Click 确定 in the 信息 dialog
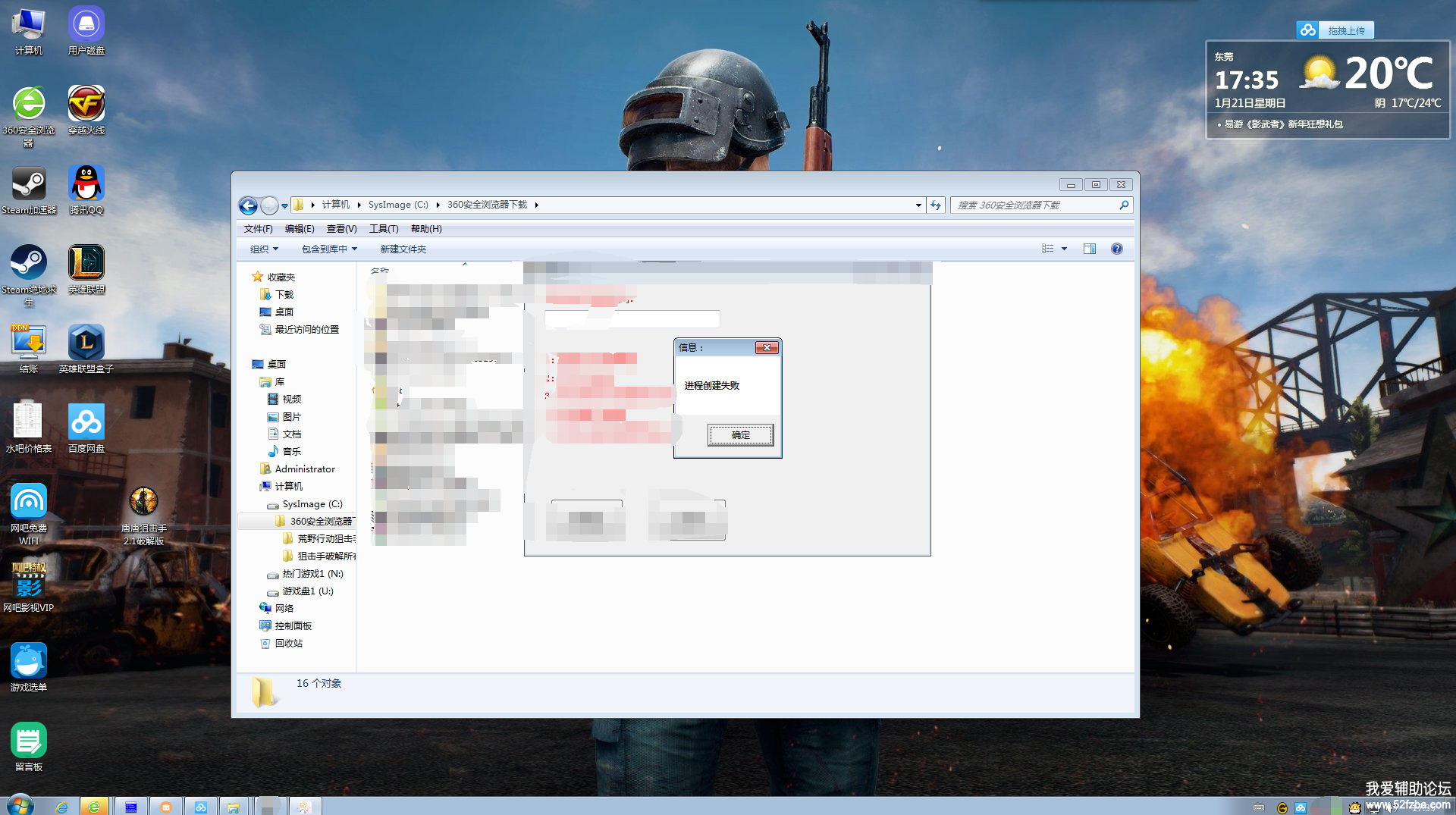1456x815 pixels. (x=741, y=434)
